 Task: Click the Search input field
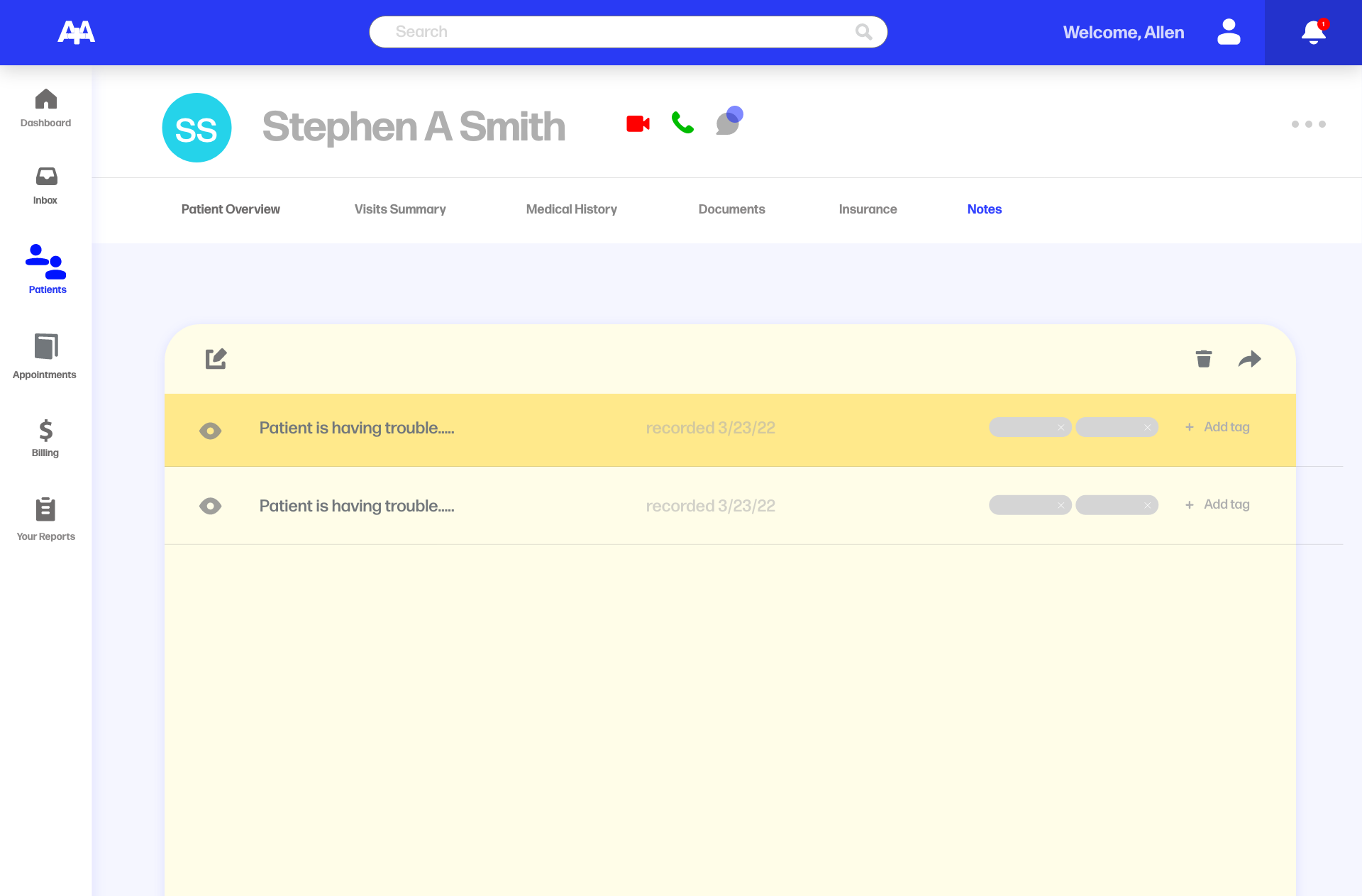pyautogui.click(x=617, y=32)
